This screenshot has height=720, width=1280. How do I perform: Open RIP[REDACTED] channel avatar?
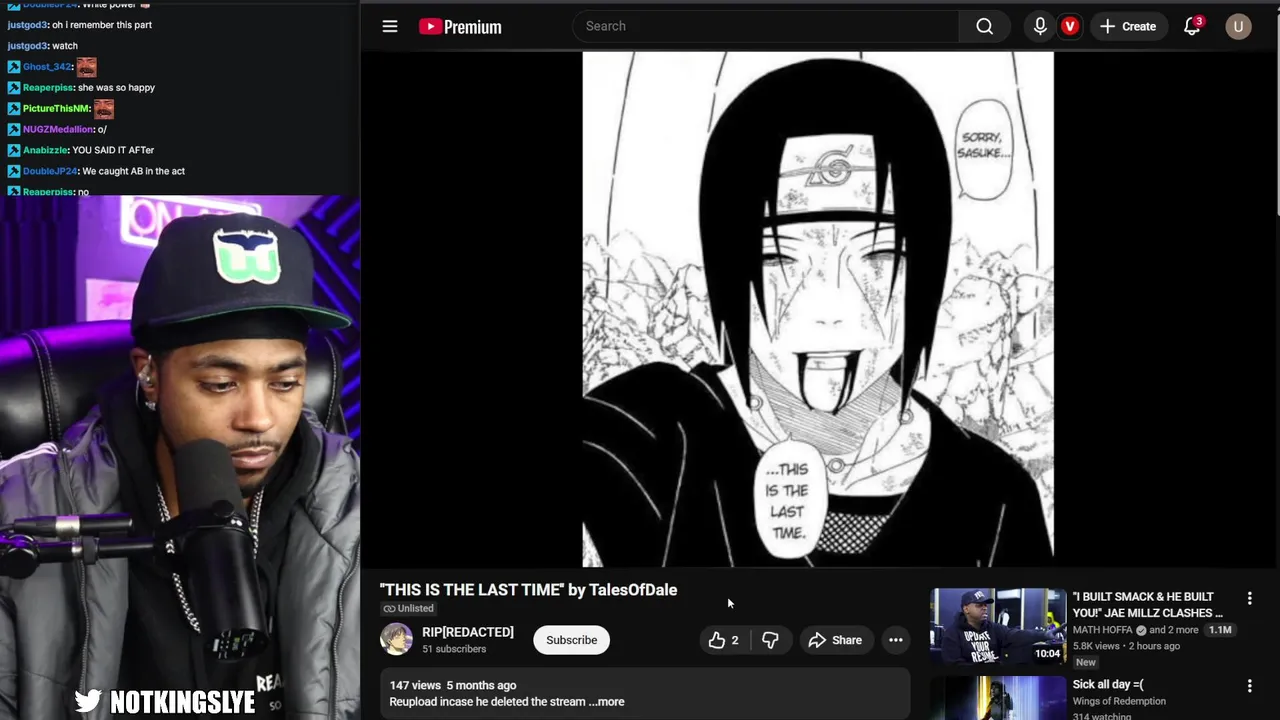point(396,640)
